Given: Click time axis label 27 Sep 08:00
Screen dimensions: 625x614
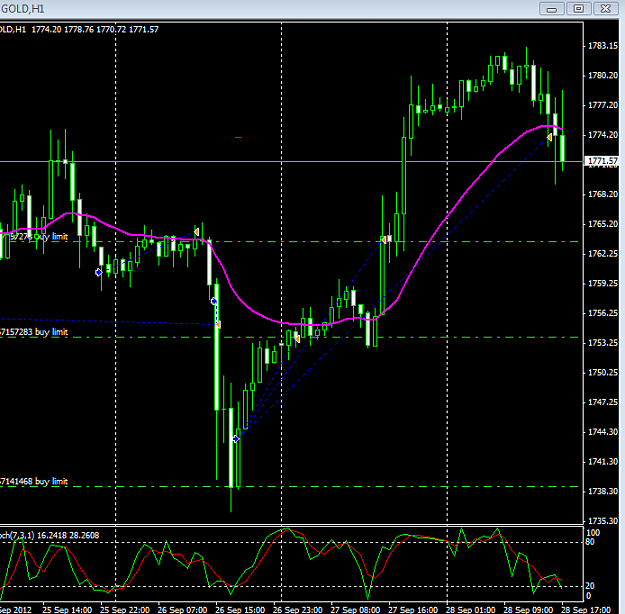Looking at the screenshot, I should point(355,610).
